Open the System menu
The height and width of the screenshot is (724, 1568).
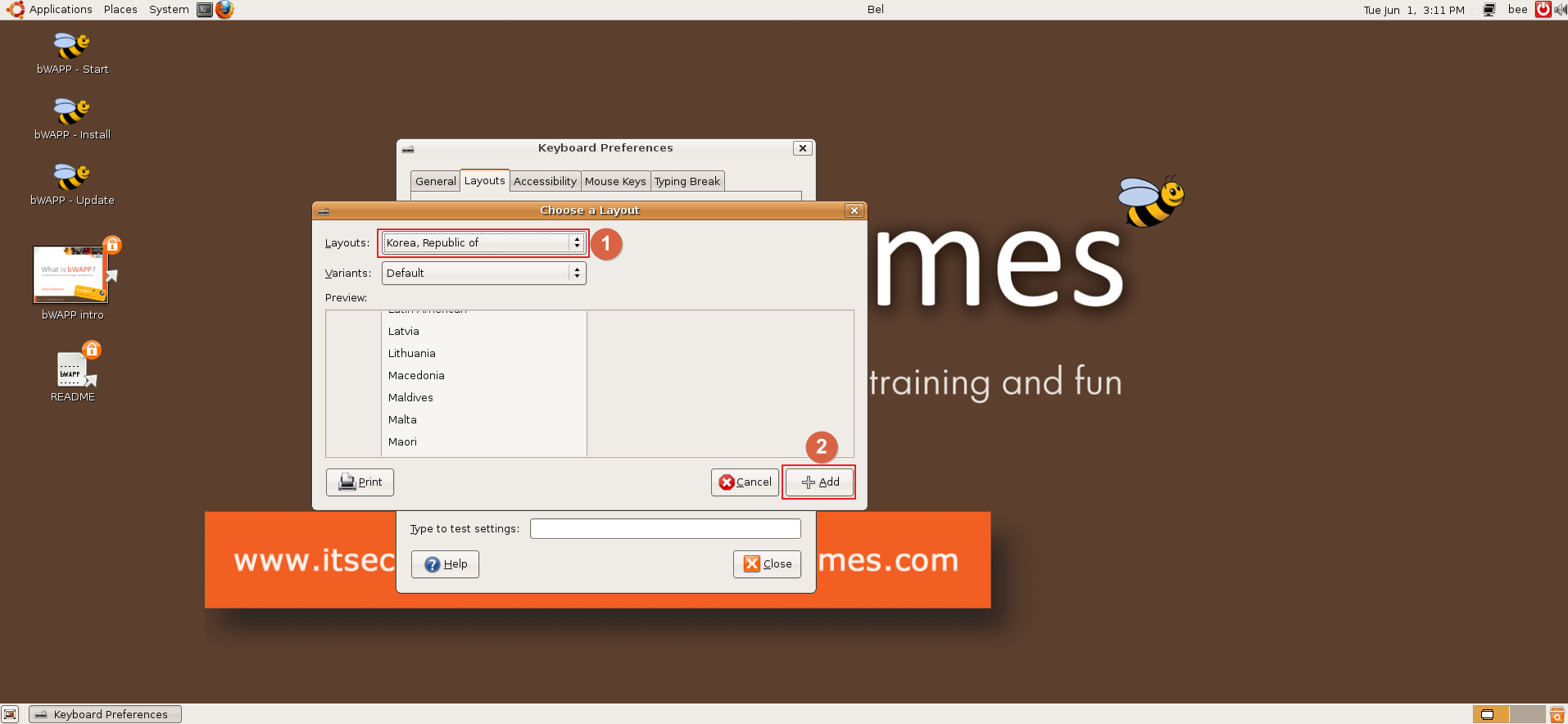coord(169,10)
